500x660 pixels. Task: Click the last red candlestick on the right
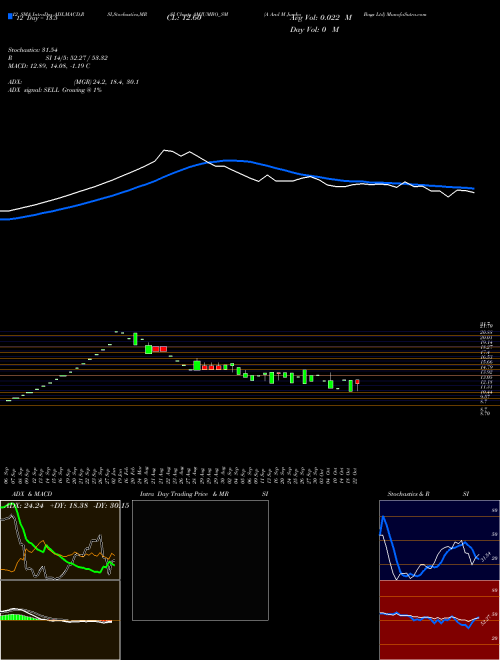pos(357,382)
